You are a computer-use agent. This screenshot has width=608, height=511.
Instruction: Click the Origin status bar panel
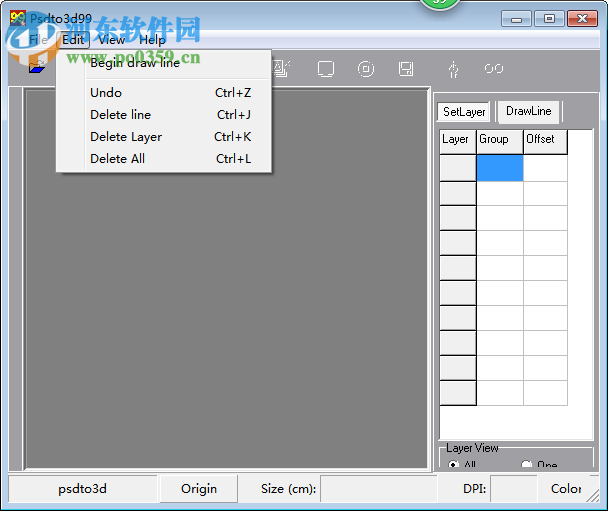(x=199, y=489)
